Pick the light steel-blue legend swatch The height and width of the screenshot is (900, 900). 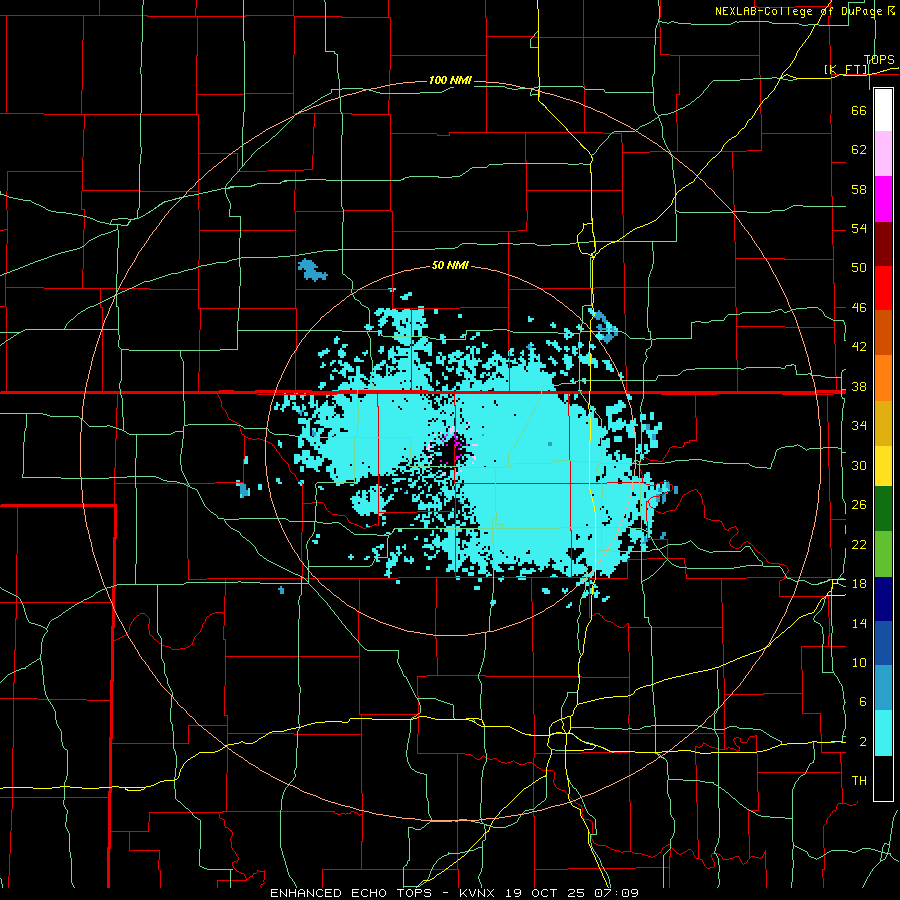pos(883,689)
